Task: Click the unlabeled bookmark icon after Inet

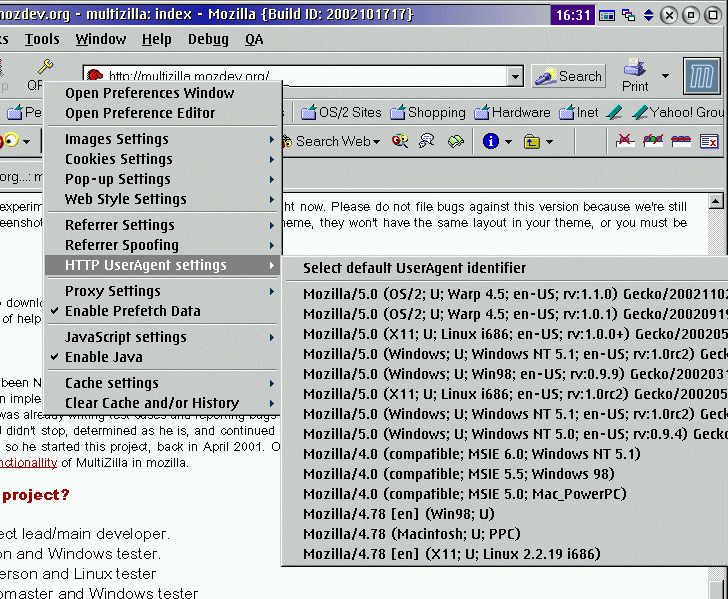Action: 614,112
